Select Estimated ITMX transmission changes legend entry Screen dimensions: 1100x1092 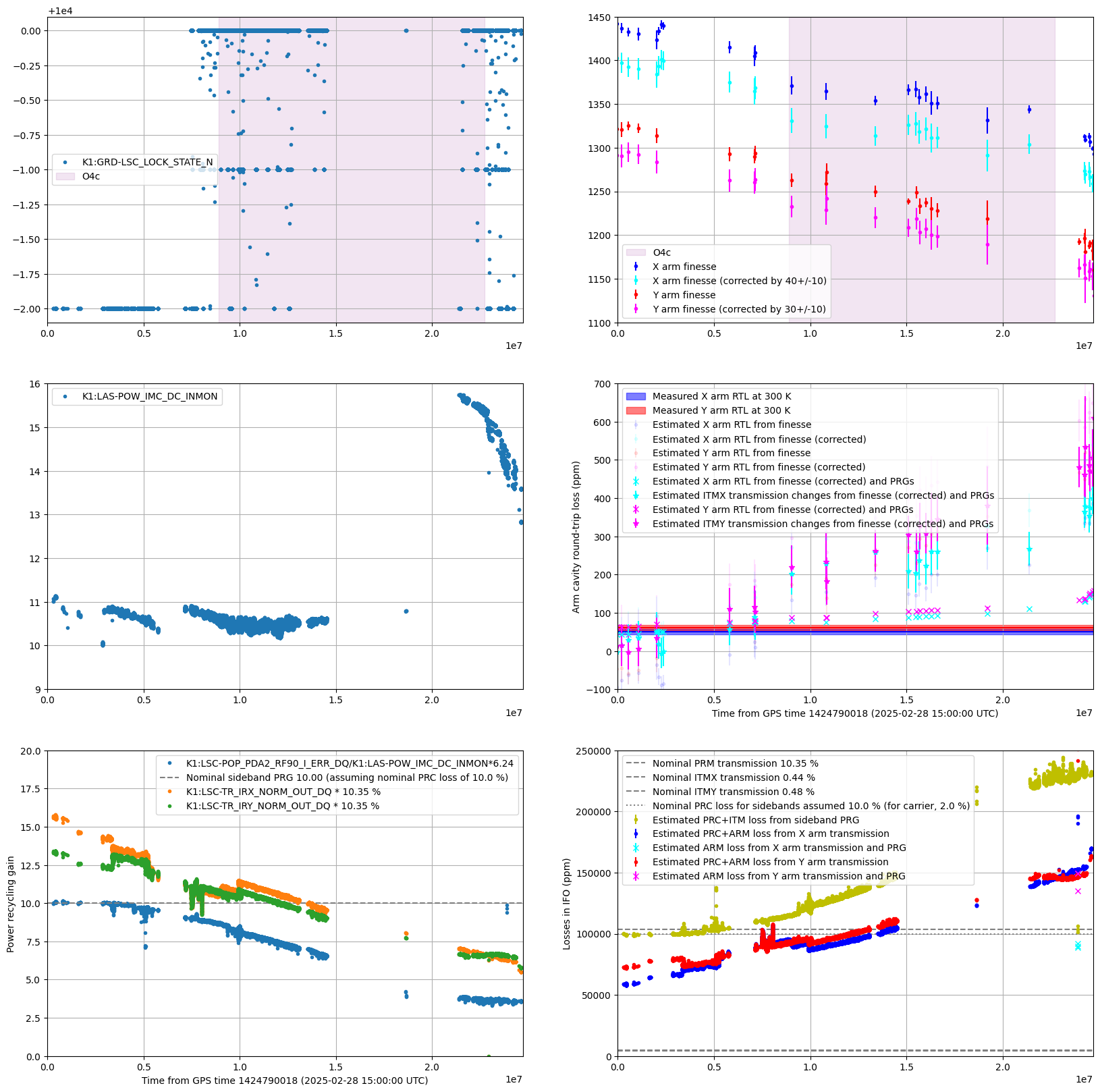(823, 495)
